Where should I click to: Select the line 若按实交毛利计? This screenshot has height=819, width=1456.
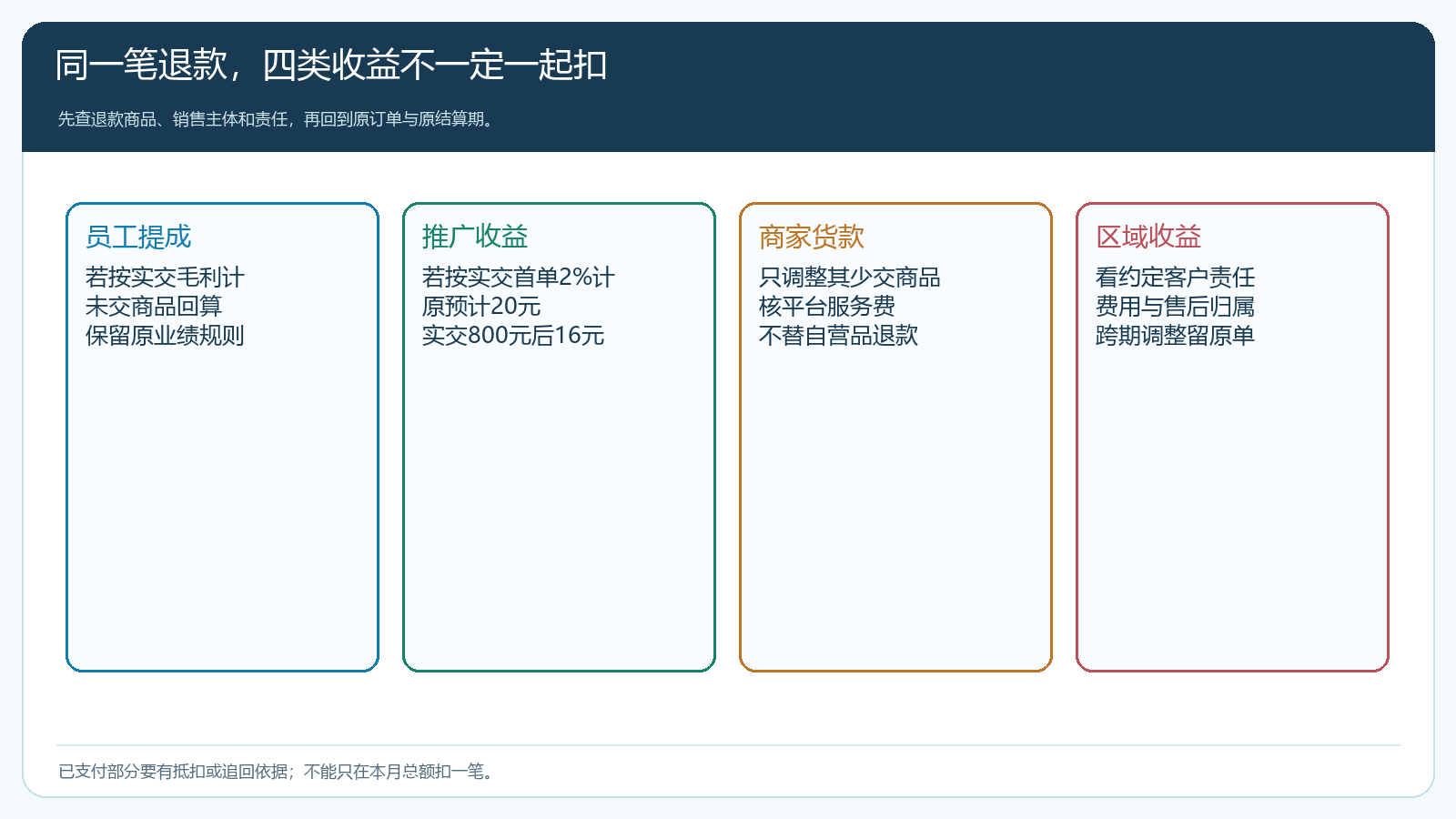pyautogui.click(x=165, y=277)
